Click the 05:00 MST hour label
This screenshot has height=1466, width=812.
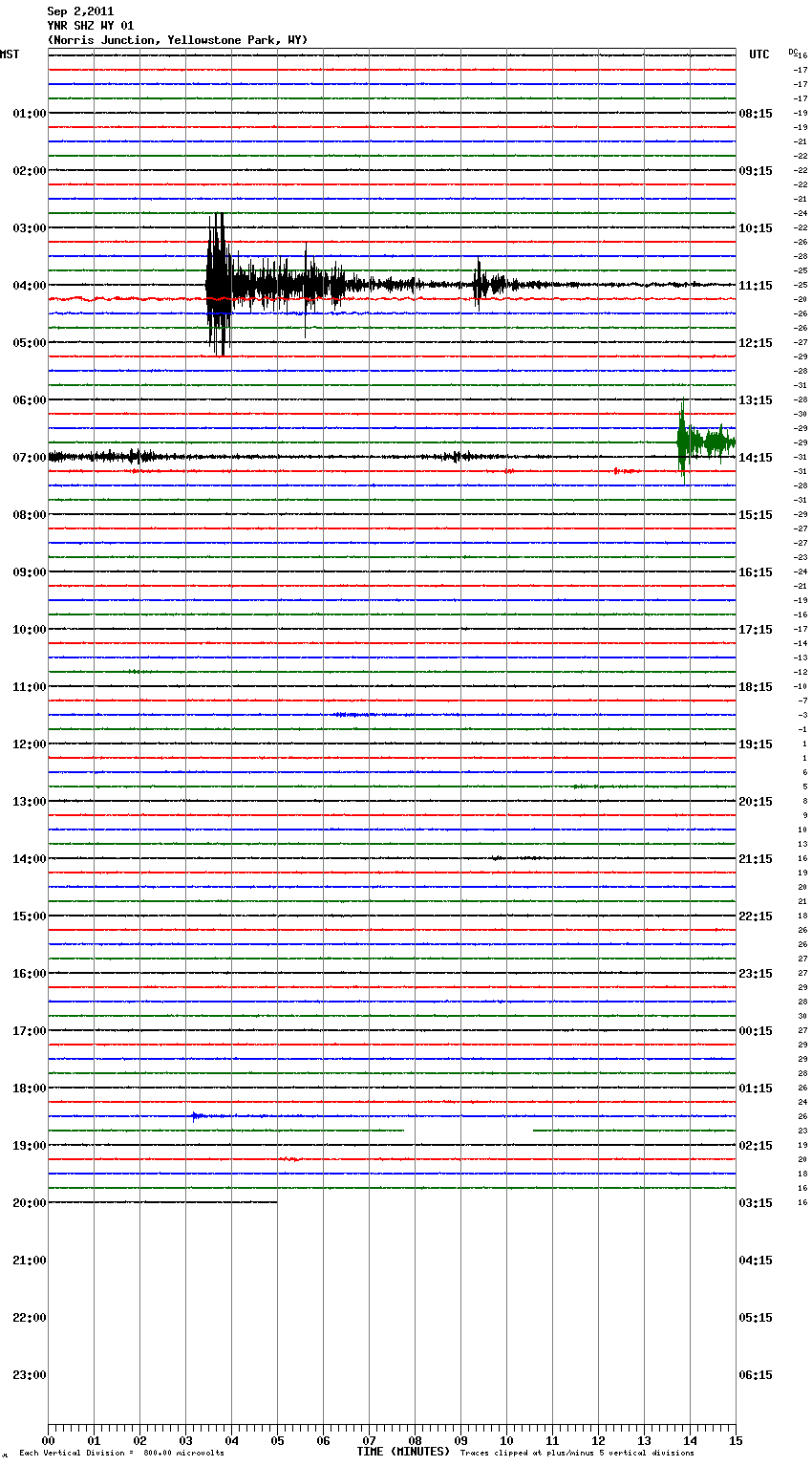pos(29,343)
